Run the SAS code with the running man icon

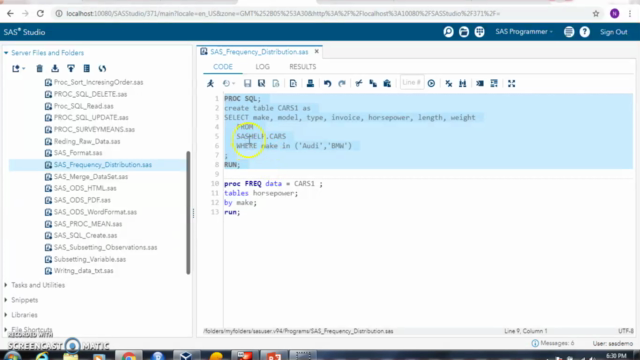[210, 83]
